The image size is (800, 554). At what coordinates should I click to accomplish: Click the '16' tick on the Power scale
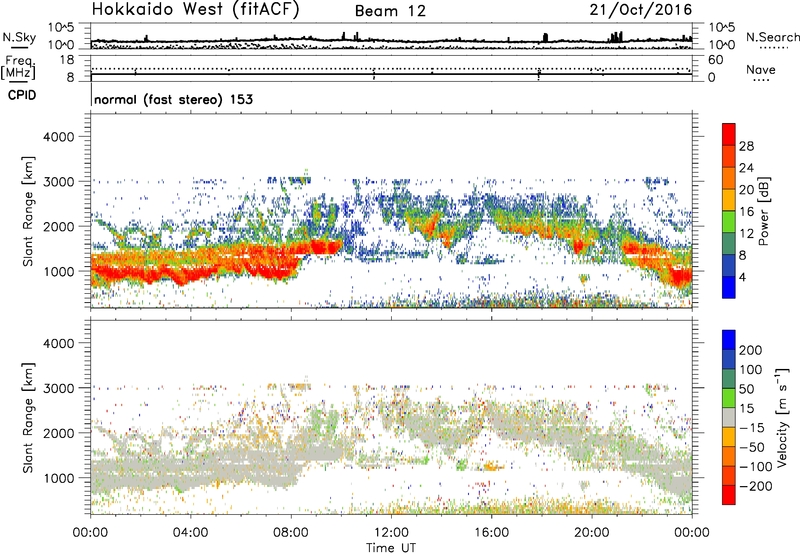[x=746, y=212]
